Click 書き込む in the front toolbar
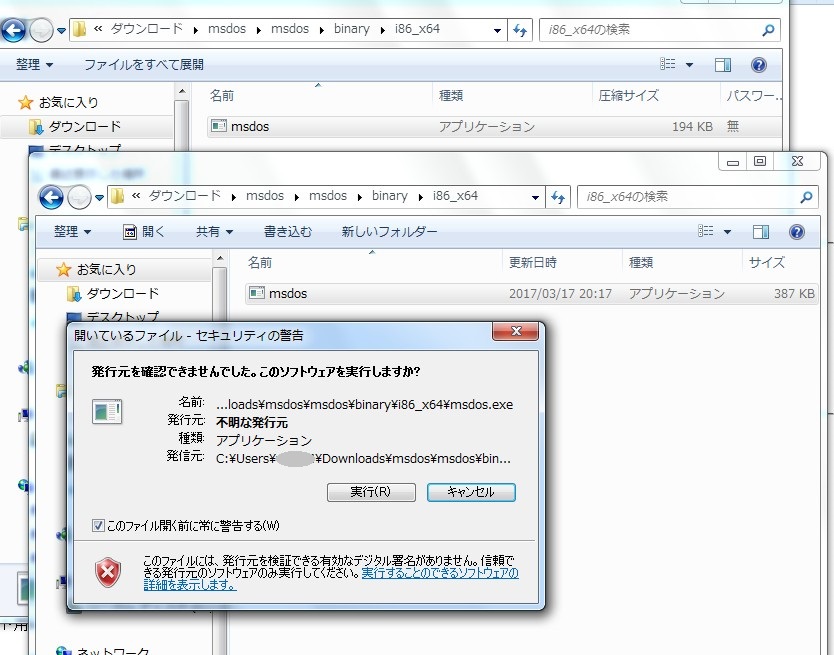834x655 pixels. 288,231
